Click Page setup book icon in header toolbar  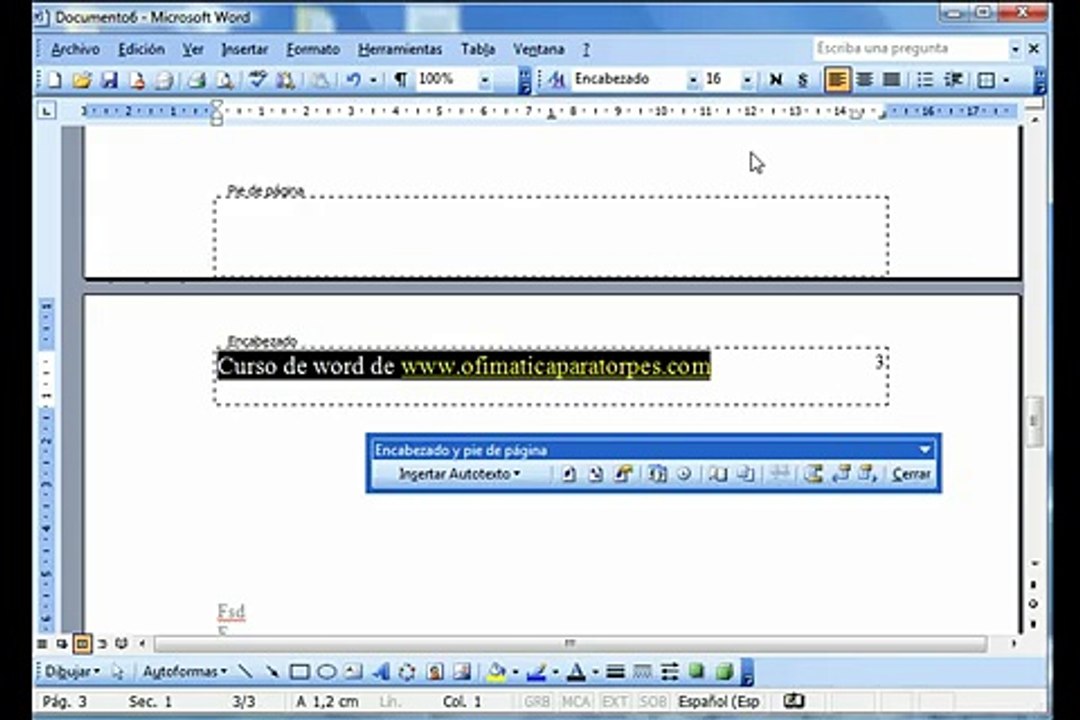718,474
